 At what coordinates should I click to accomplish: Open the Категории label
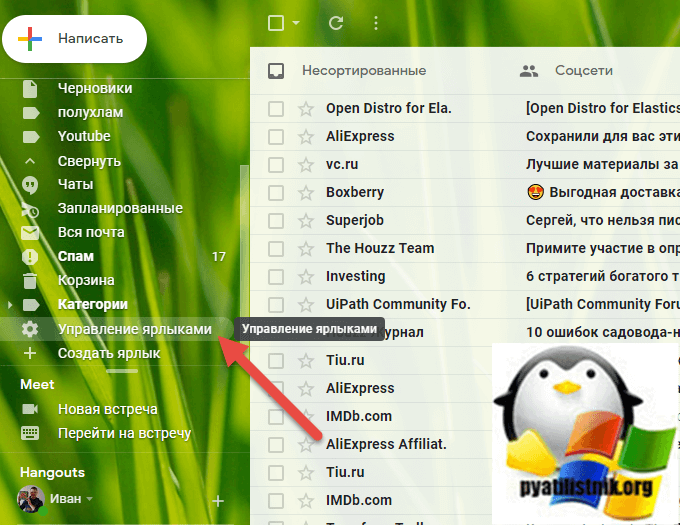click(x=93, y=304)
